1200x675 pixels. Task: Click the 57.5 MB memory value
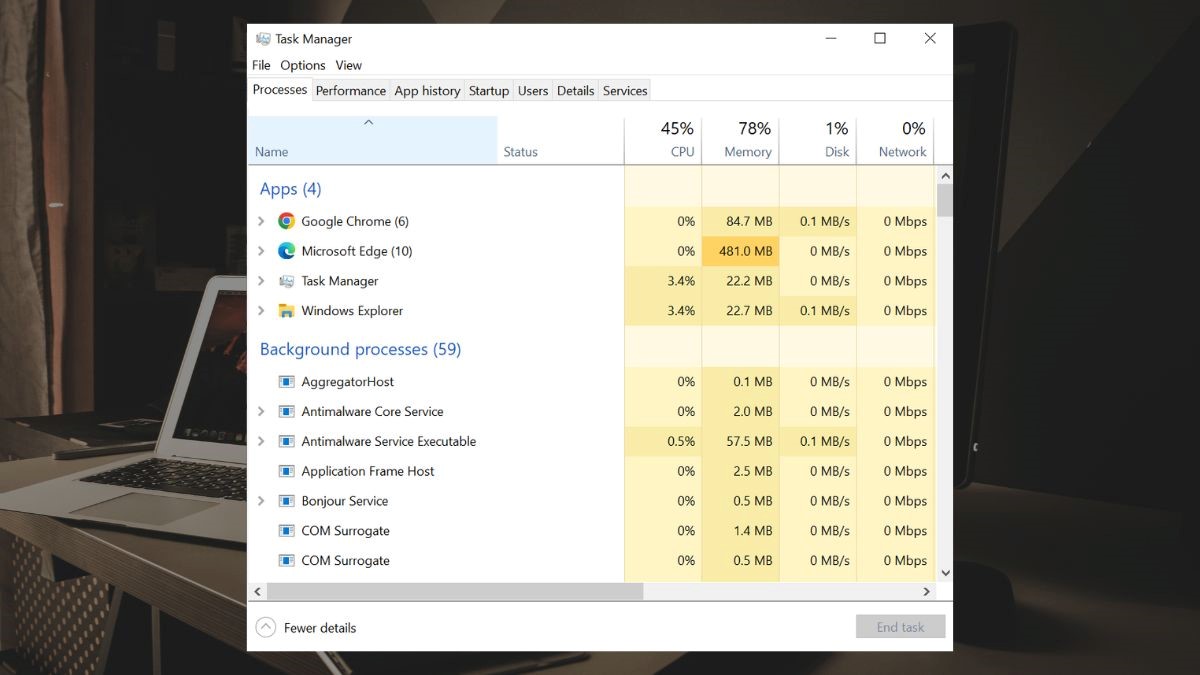(x=750, y=441)
